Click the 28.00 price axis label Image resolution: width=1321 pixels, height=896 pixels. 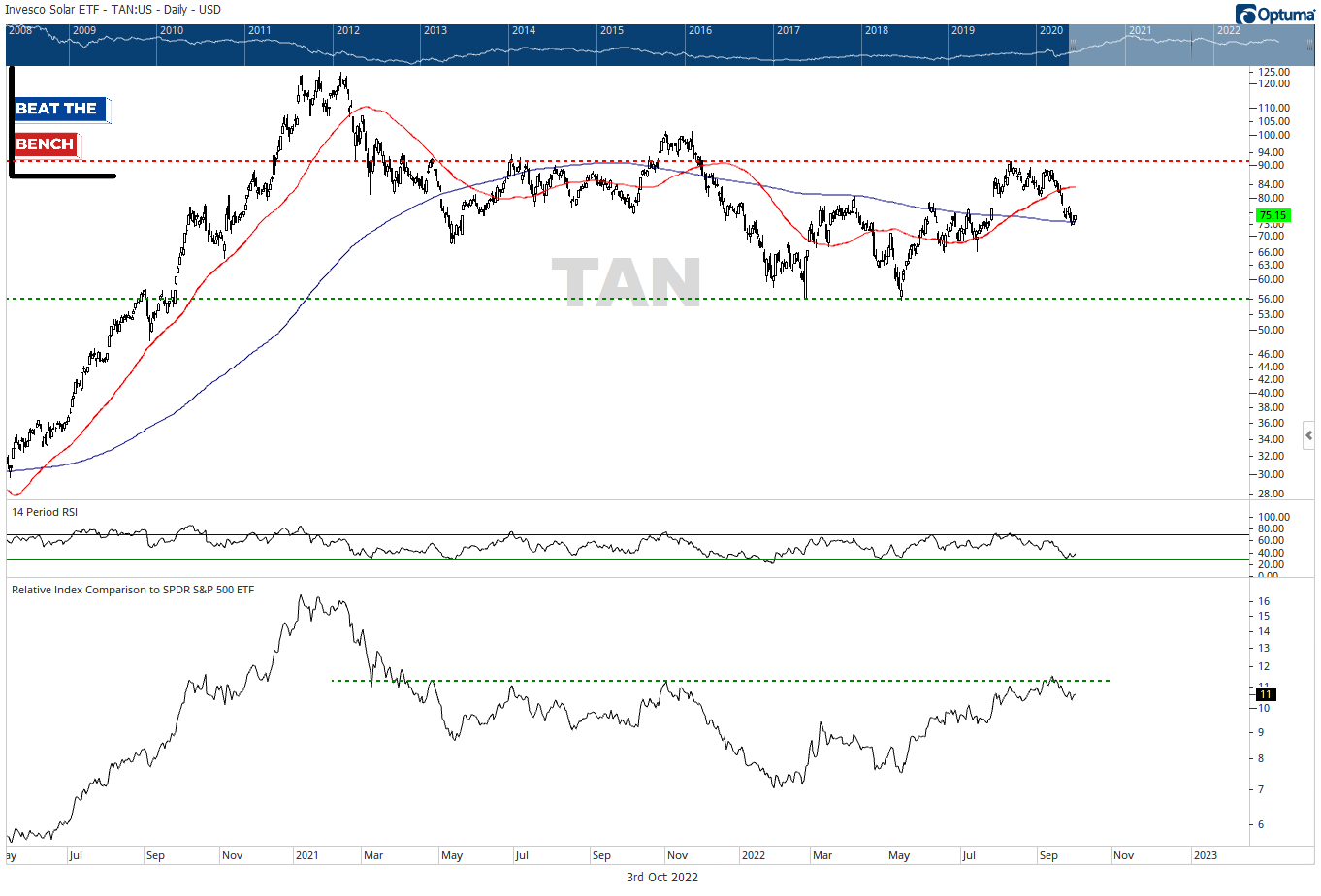point(1271,494)
